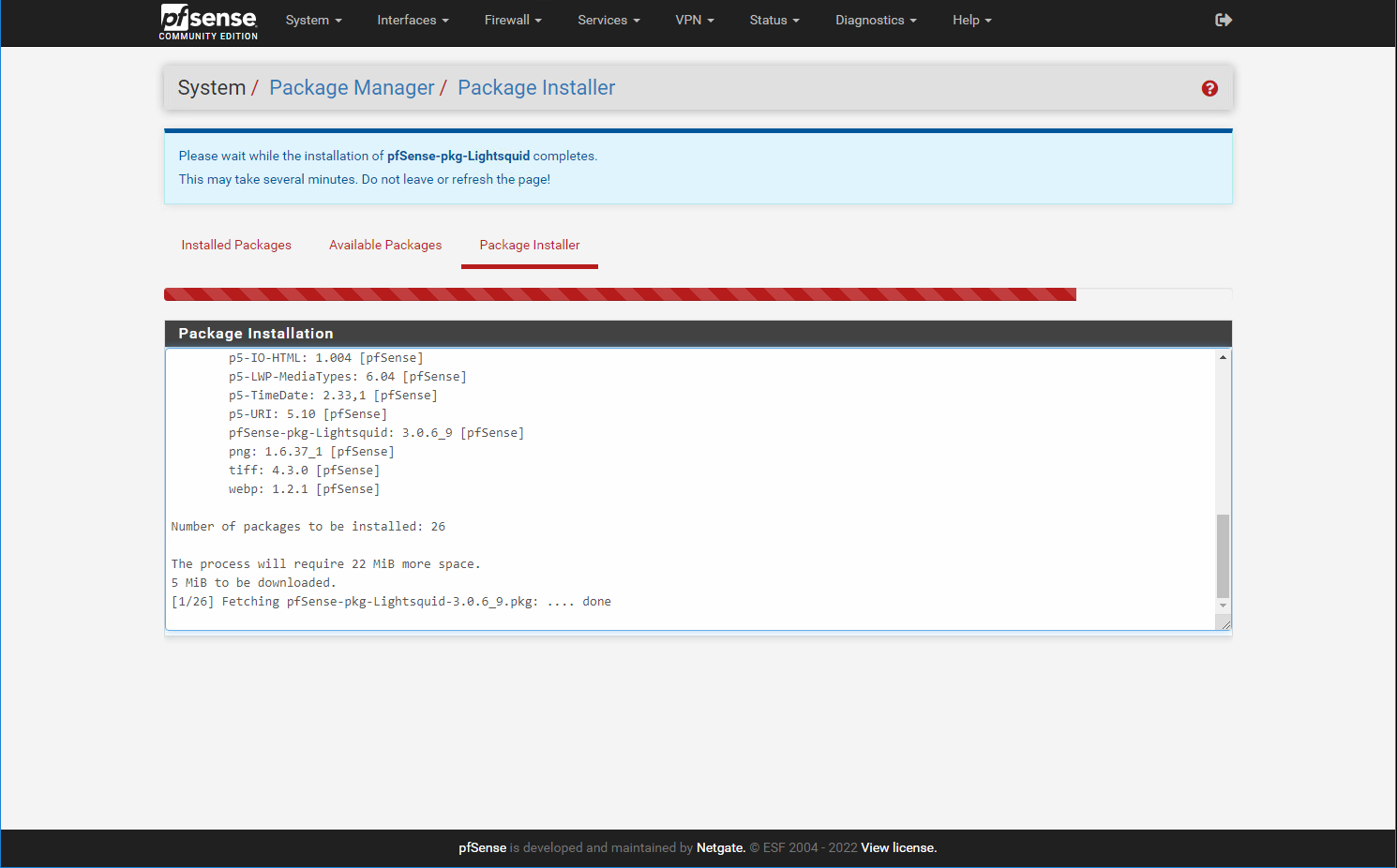The width and height of the screenshot is (1397, 868).
Task: Click the System breadcrumb text
Action: (211, 87)
